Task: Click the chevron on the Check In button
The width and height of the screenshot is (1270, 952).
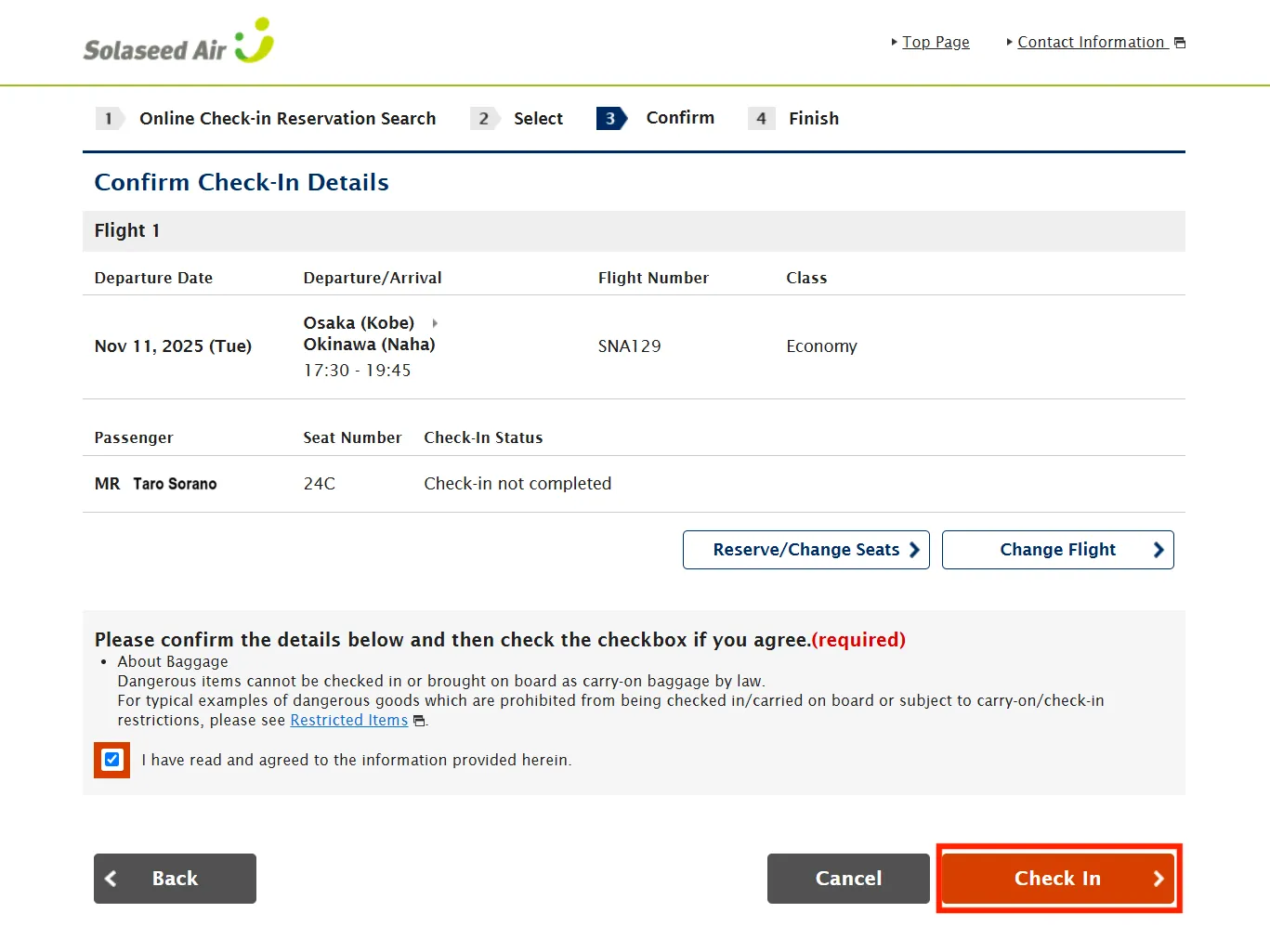Action: [1159, 879]
